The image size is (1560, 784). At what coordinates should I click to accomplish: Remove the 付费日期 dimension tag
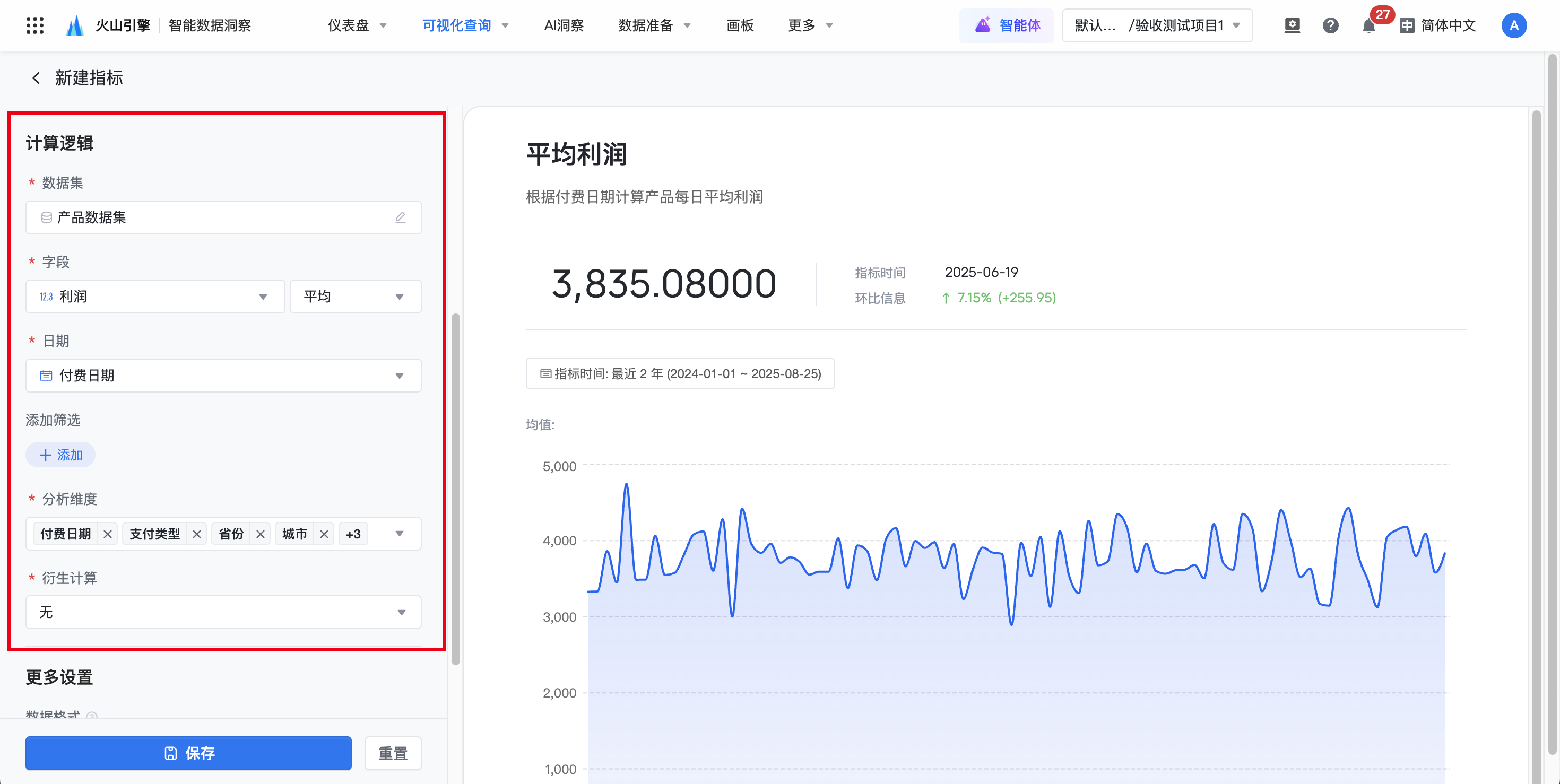(x=108, y=534)
